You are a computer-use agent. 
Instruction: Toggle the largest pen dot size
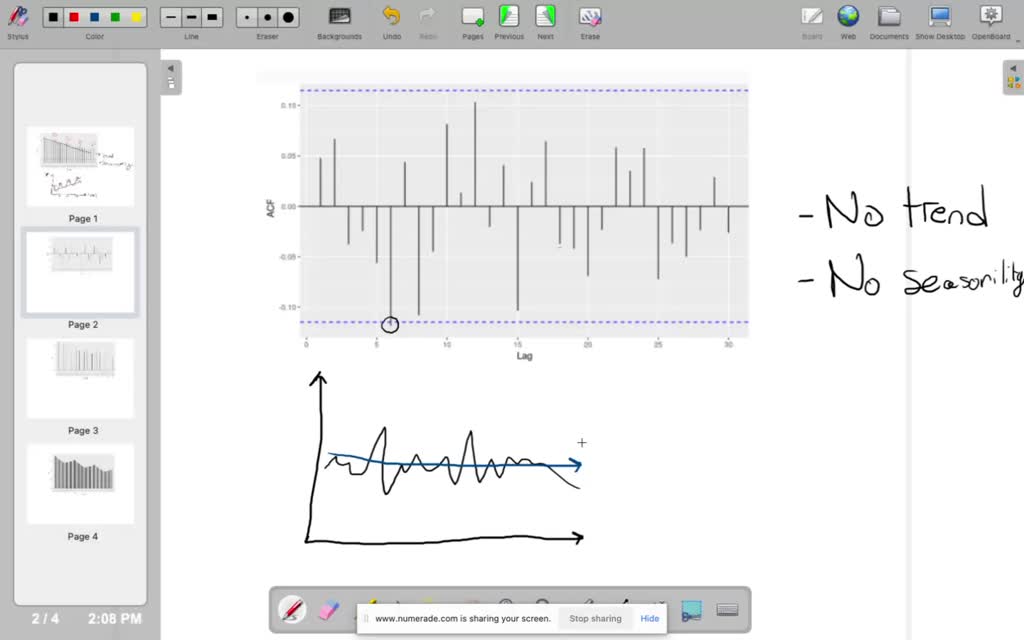288,17
